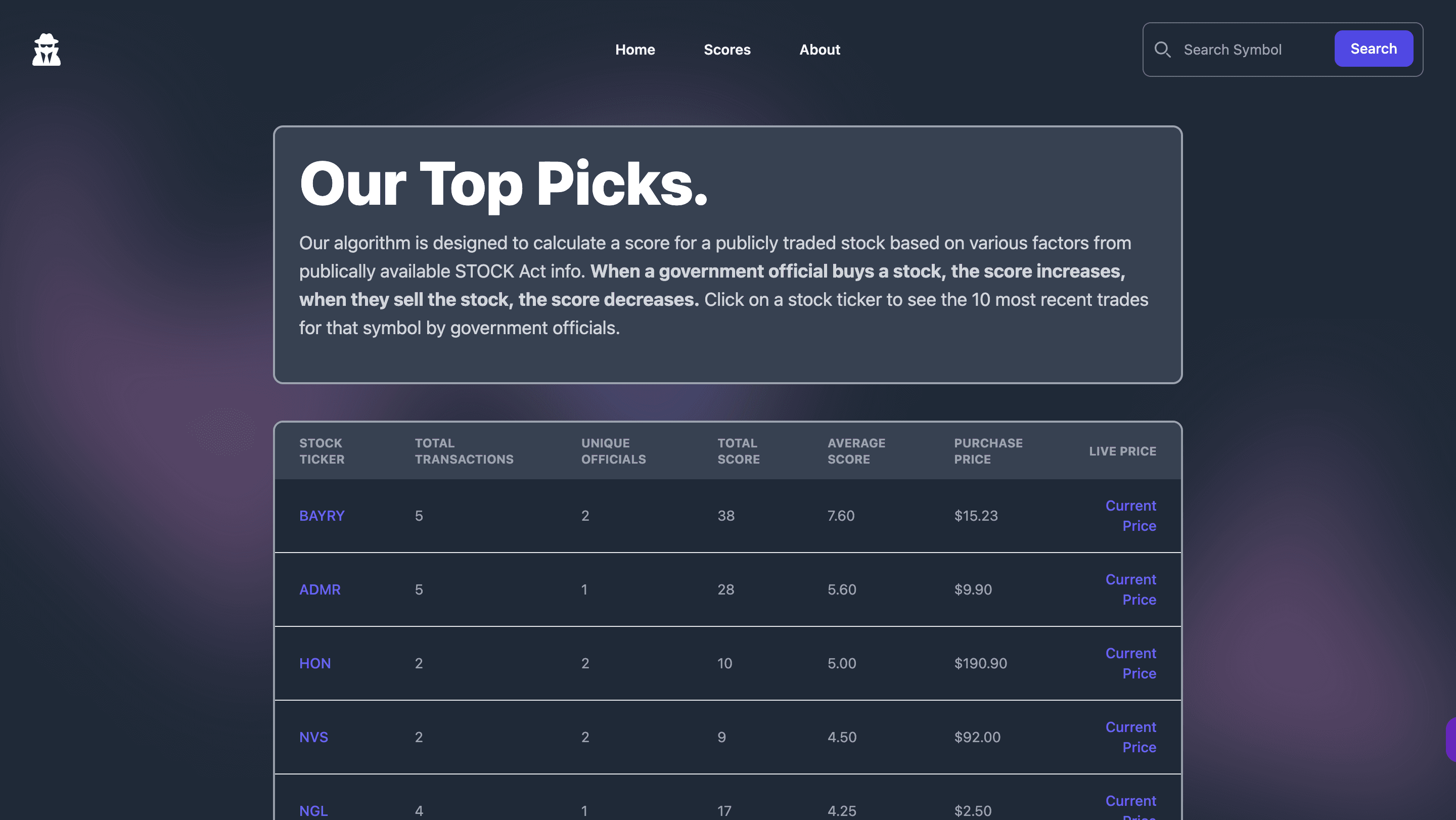This screenshot has height=820, width=1456.
Task: Show Current Price for NVS
Action: pos(1130,737)
